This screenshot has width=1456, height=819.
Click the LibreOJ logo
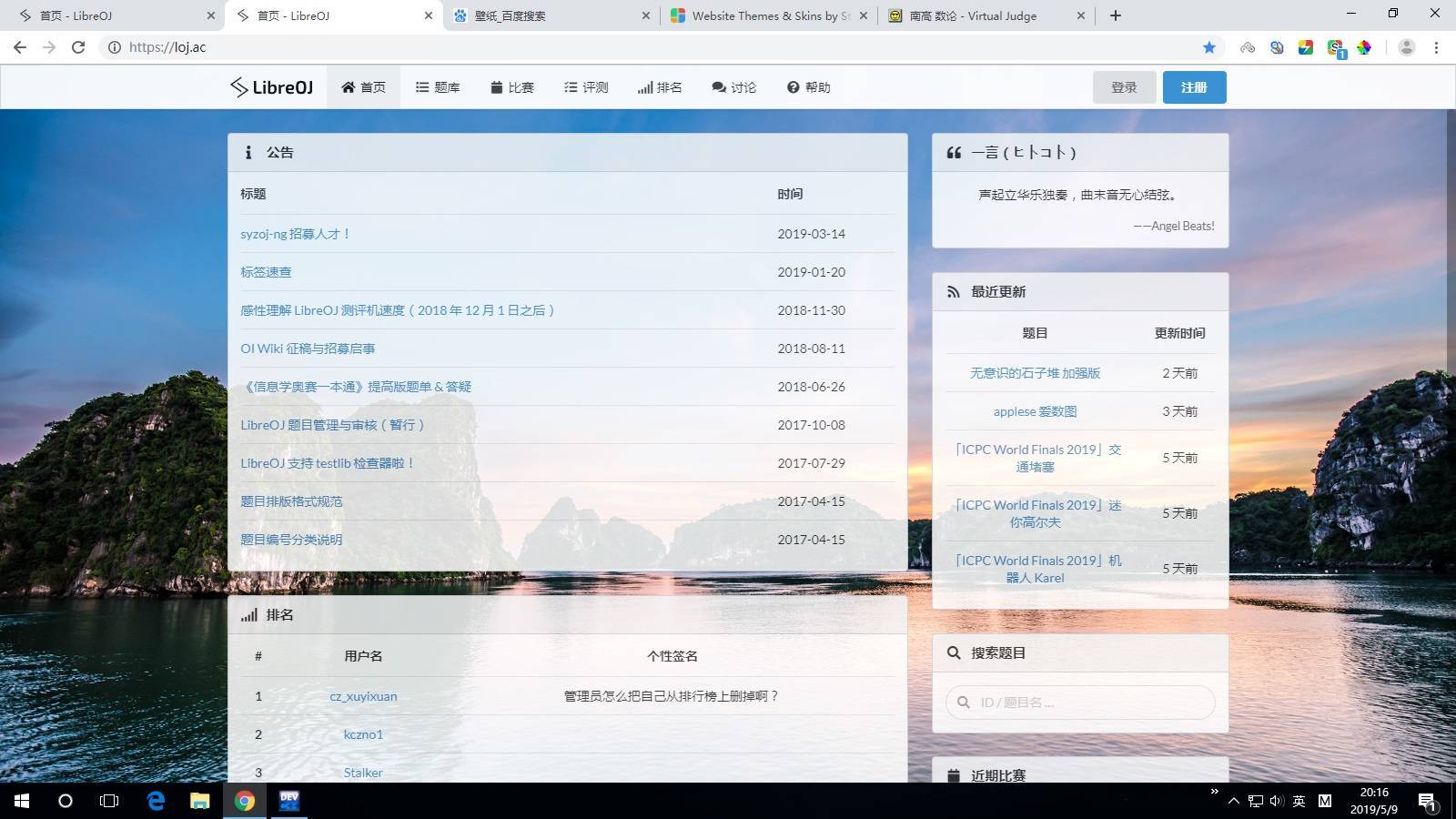point(270,86)
